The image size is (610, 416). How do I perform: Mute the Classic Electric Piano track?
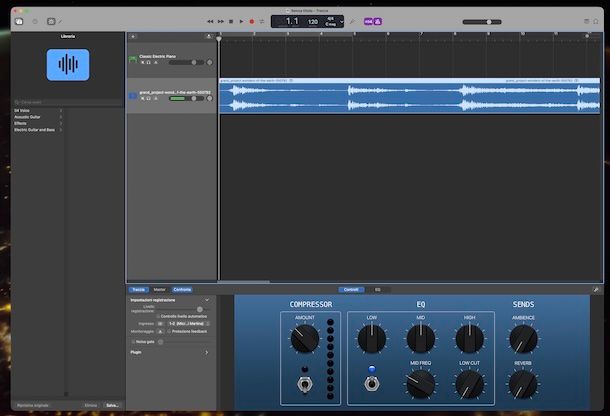coord(142,62)
